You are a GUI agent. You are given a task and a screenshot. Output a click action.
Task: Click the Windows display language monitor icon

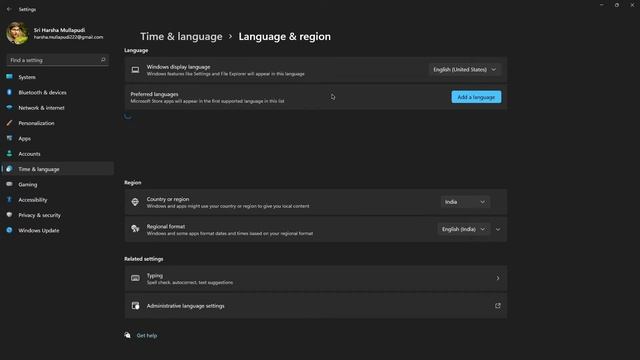click(x=135, y=70)
